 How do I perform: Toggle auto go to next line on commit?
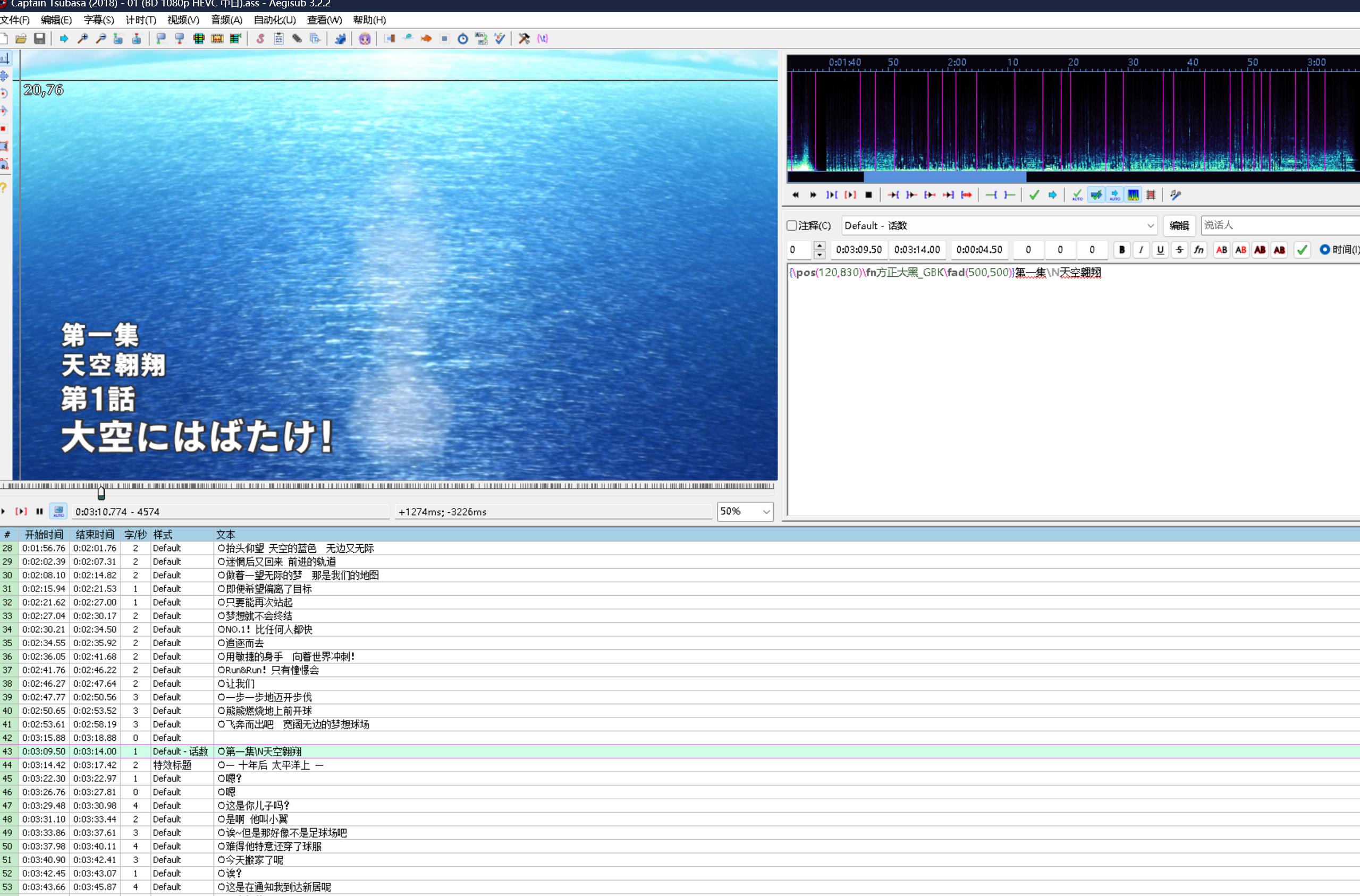[x=1096, y=196]
